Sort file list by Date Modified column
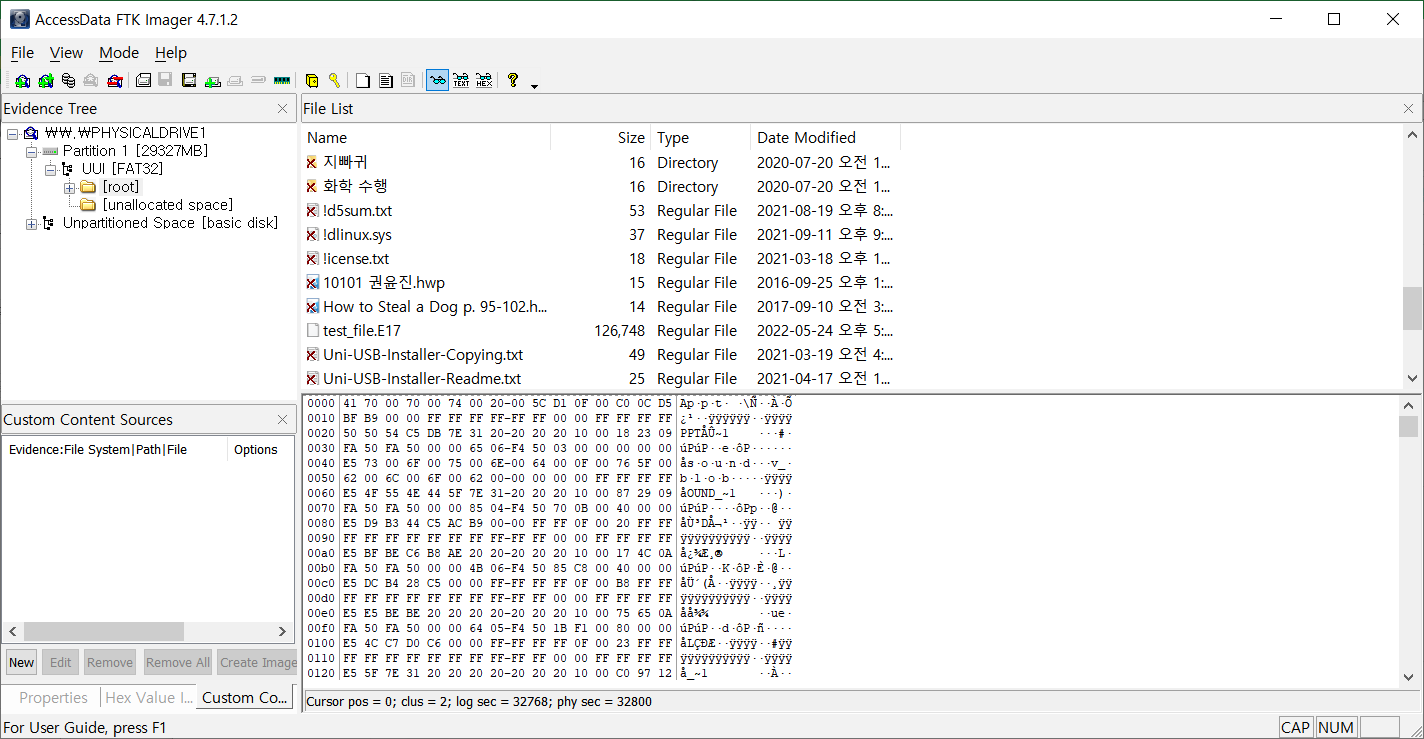 826,138
